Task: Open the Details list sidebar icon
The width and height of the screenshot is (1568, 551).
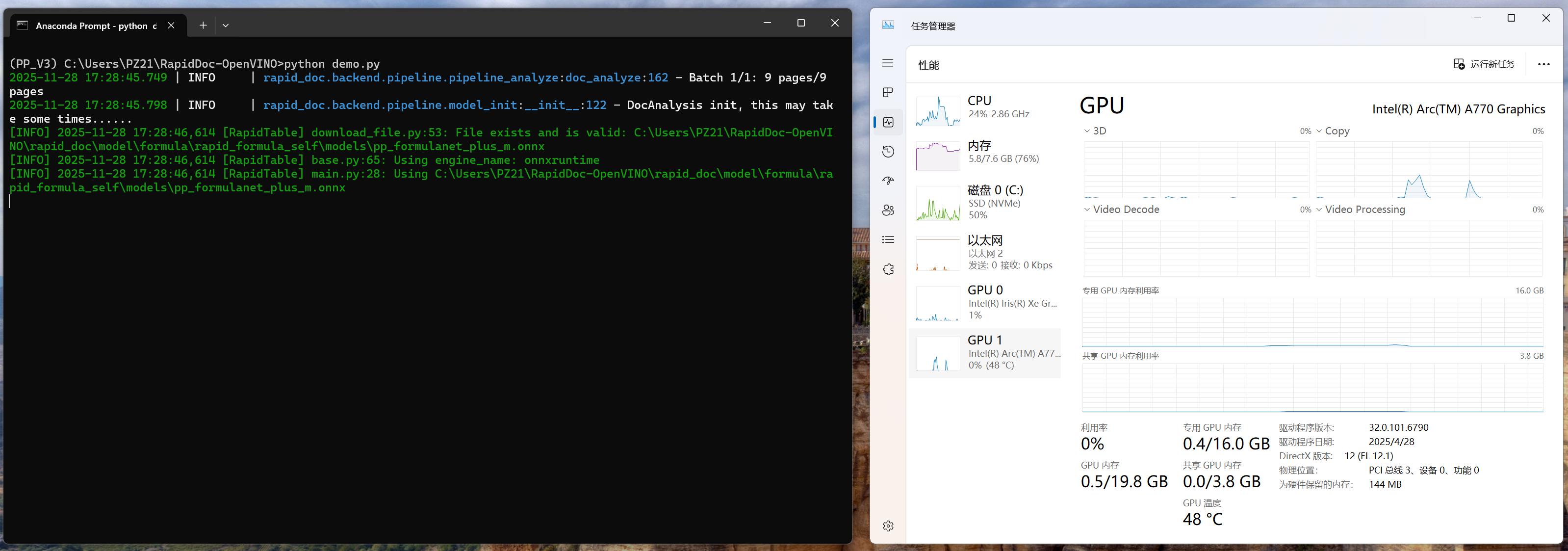Action: click(888, 240)
